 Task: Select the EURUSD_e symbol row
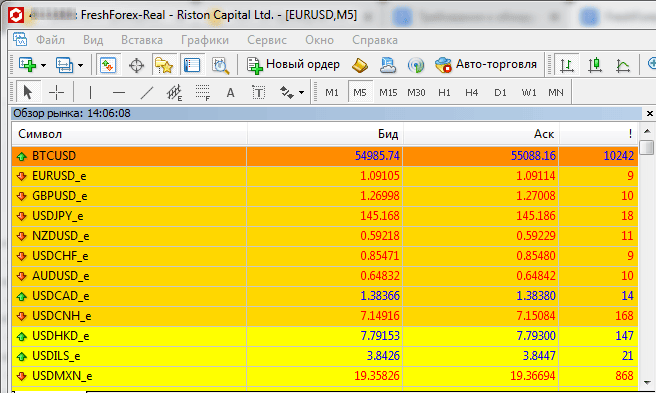(325, 176)
